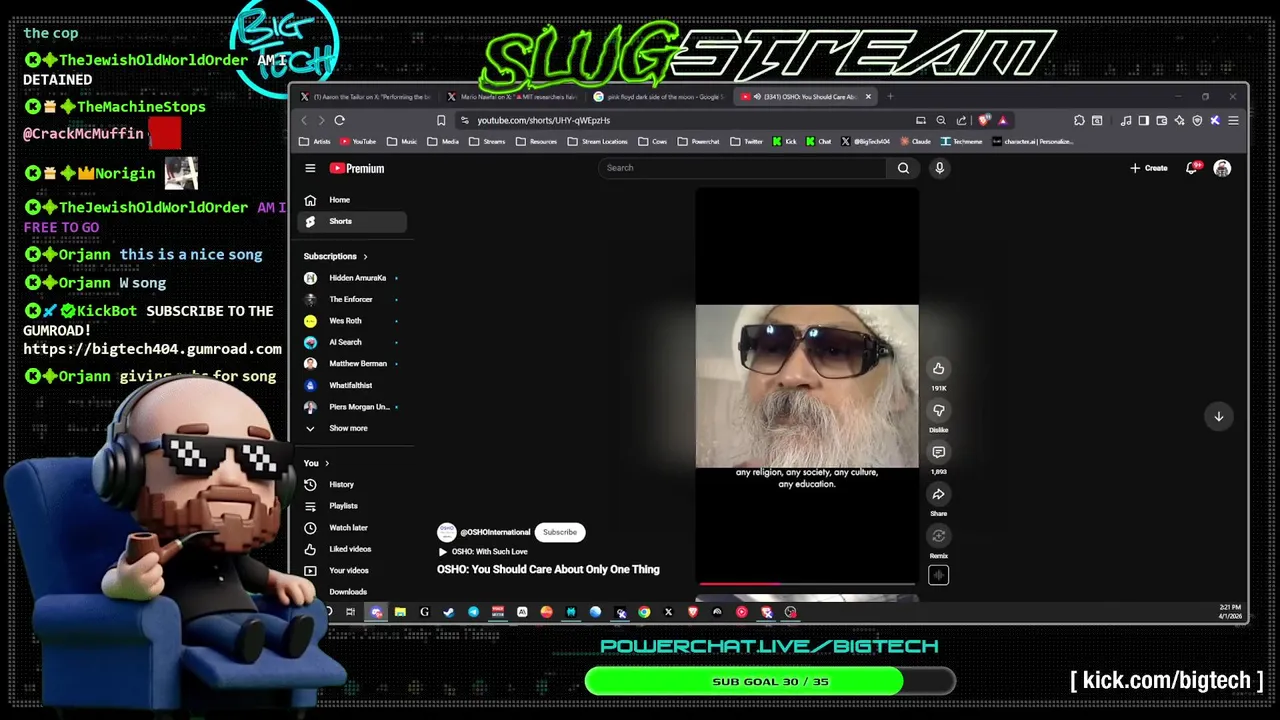
Task: Click the OSHO short video frame
Action: point(807,386)
